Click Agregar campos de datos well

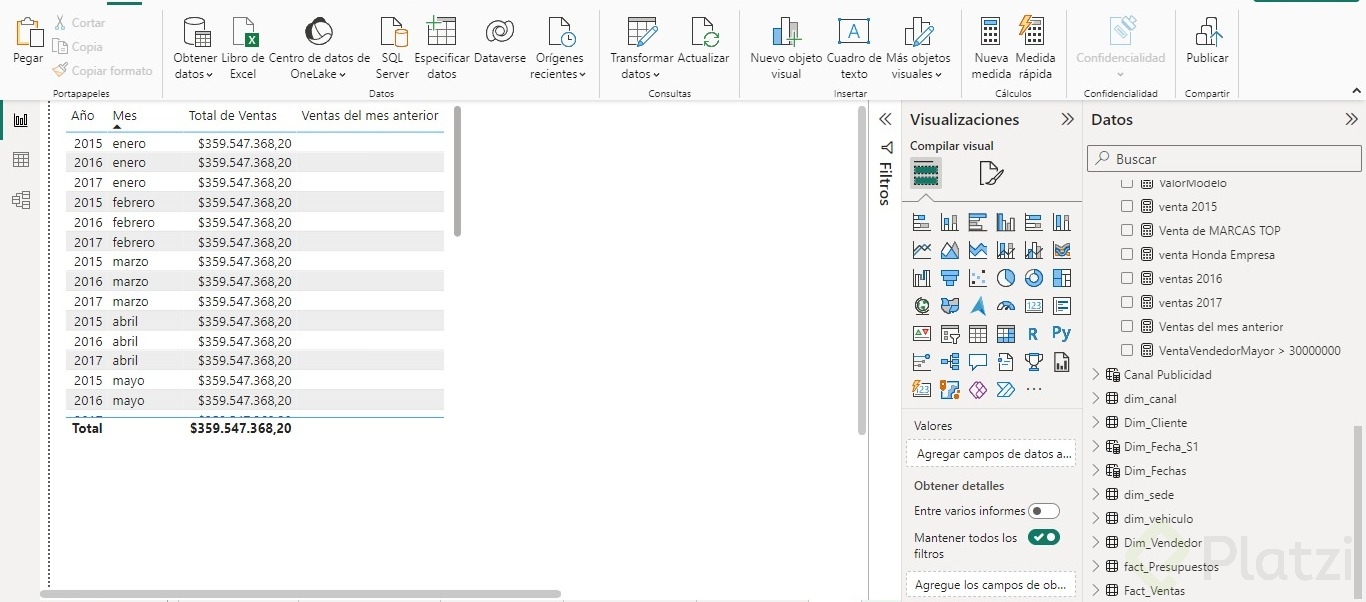[x=991, y=454]
